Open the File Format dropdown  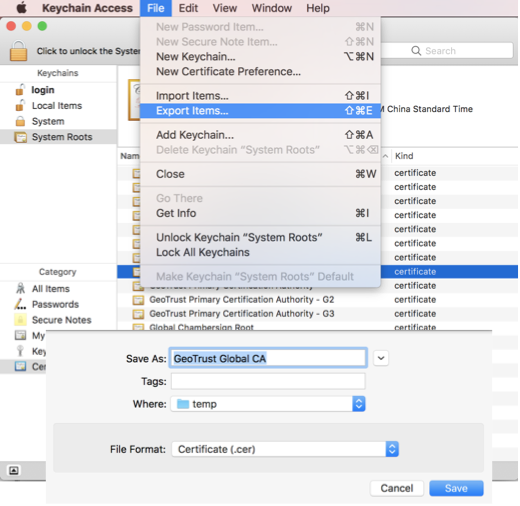(285, 449)
